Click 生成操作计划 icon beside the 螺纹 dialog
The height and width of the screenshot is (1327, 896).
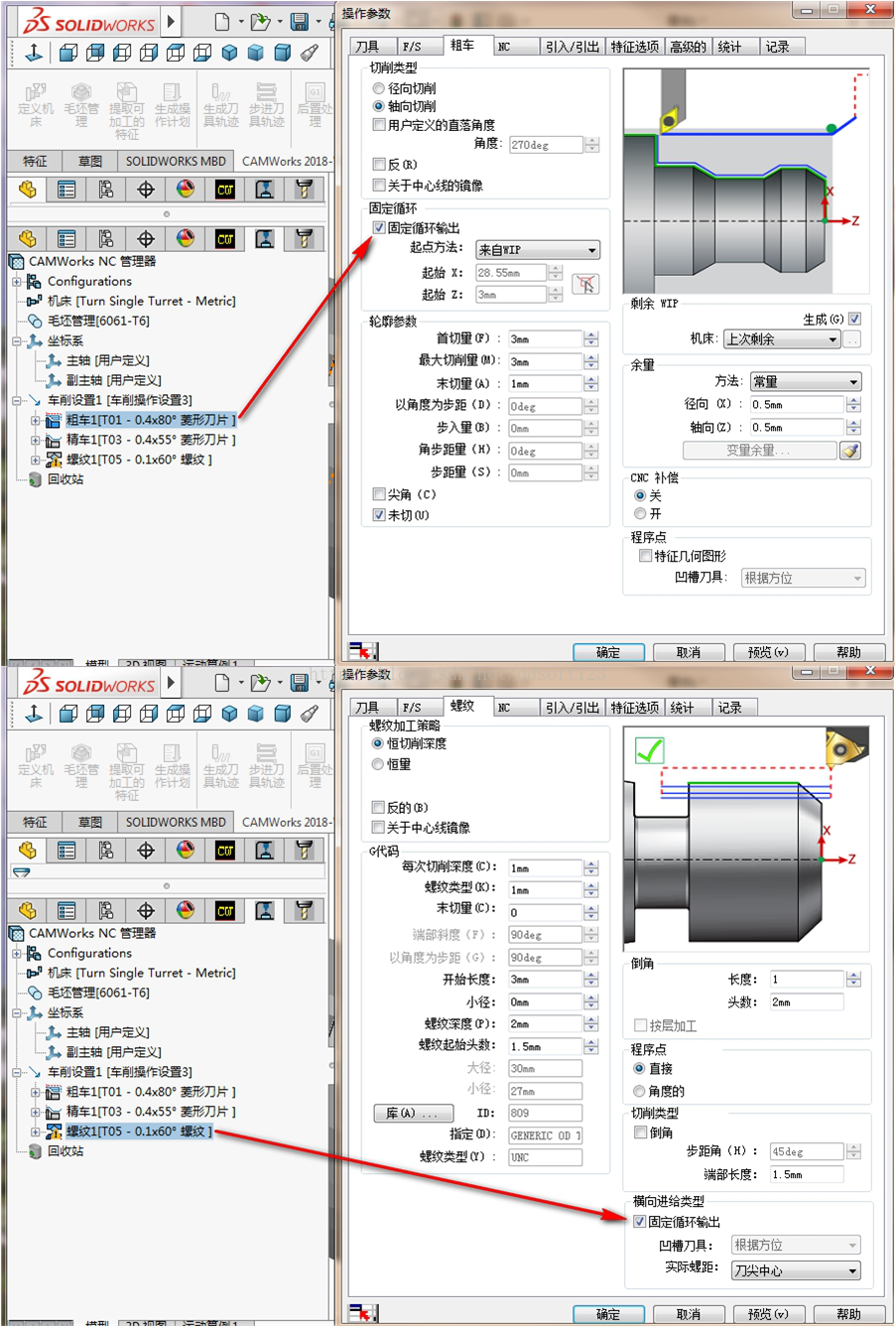pos(172,754)
